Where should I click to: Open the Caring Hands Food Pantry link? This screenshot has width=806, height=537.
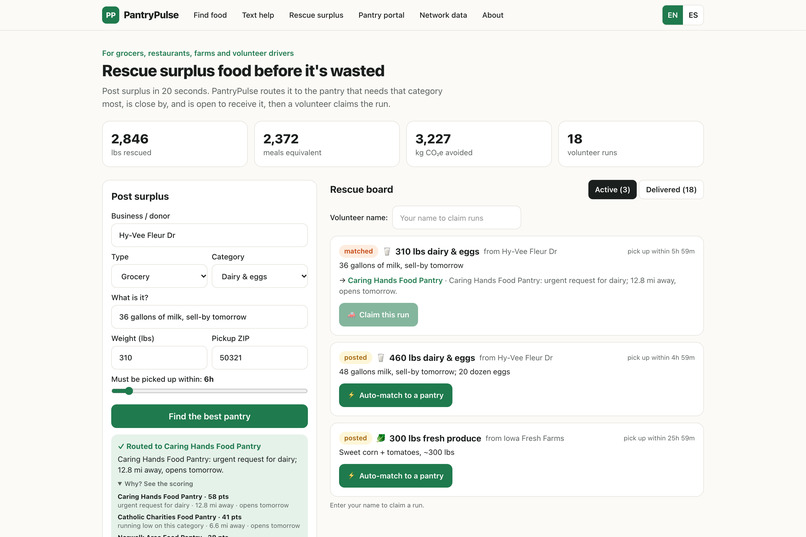coord(395,281)
